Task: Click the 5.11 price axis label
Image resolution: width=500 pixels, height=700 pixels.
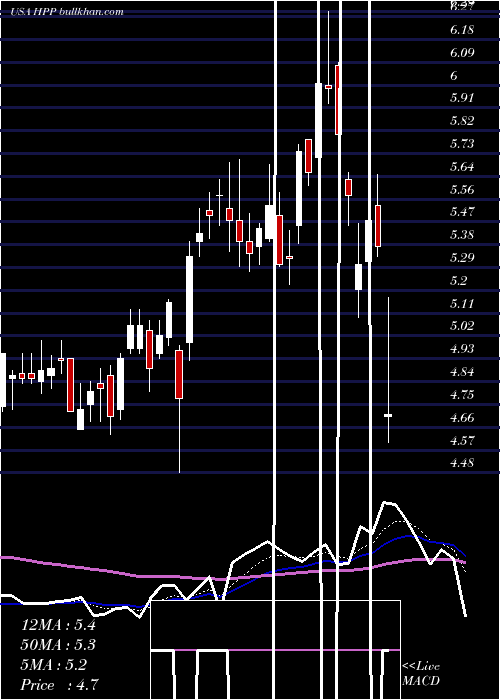Action: pyautogui.click(x=462, y=304)
